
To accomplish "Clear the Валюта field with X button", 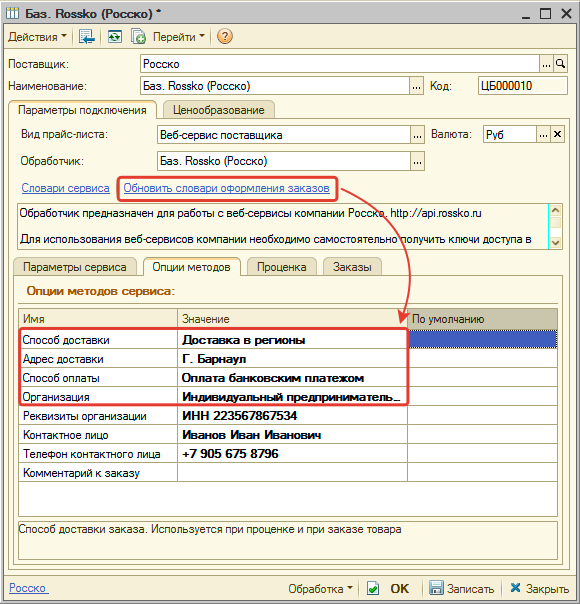I will point(557,134).
